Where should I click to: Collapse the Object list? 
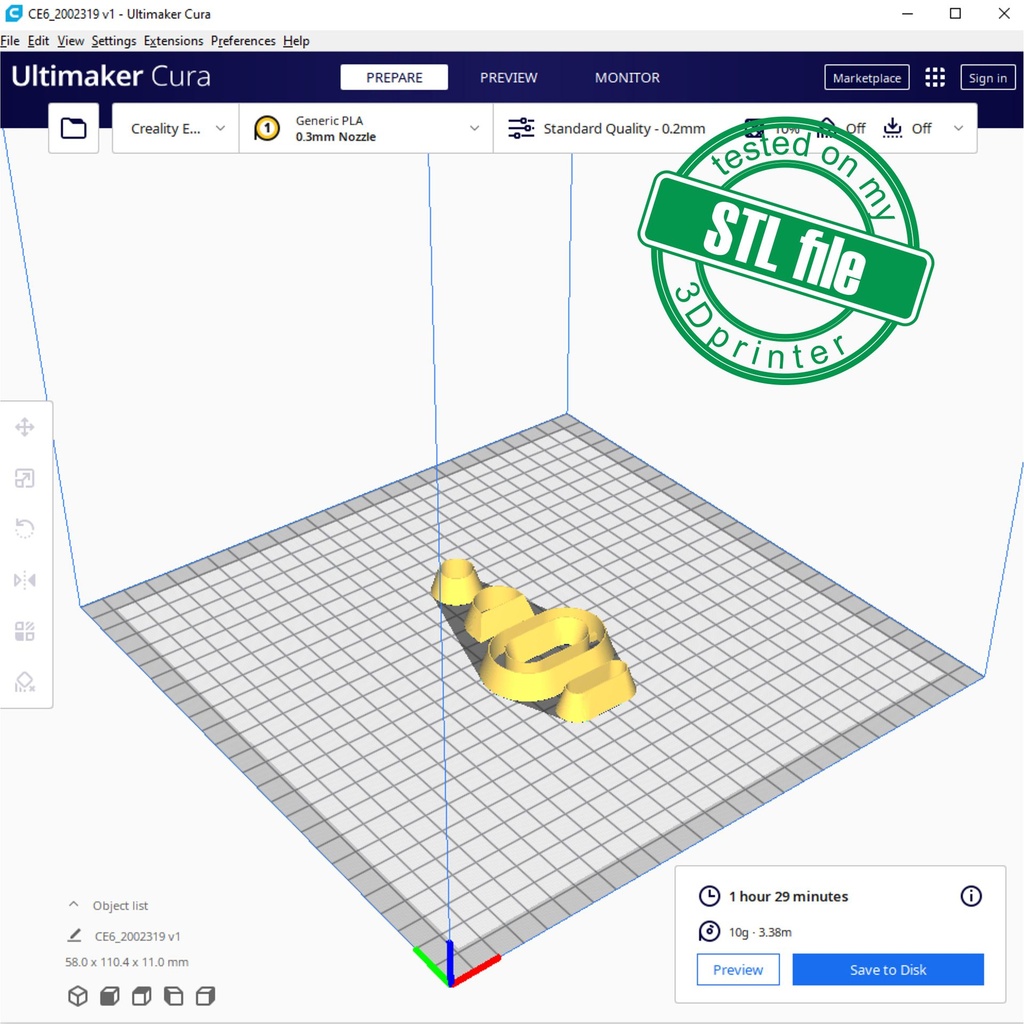73,905
